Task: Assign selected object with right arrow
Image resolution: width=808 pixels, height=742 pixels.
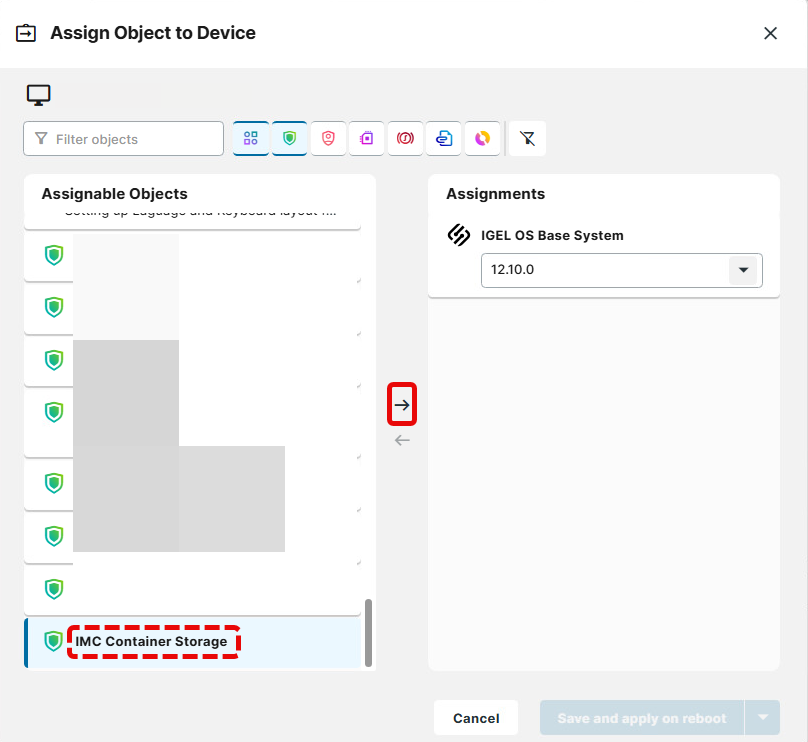Action: tap(402, 404)
